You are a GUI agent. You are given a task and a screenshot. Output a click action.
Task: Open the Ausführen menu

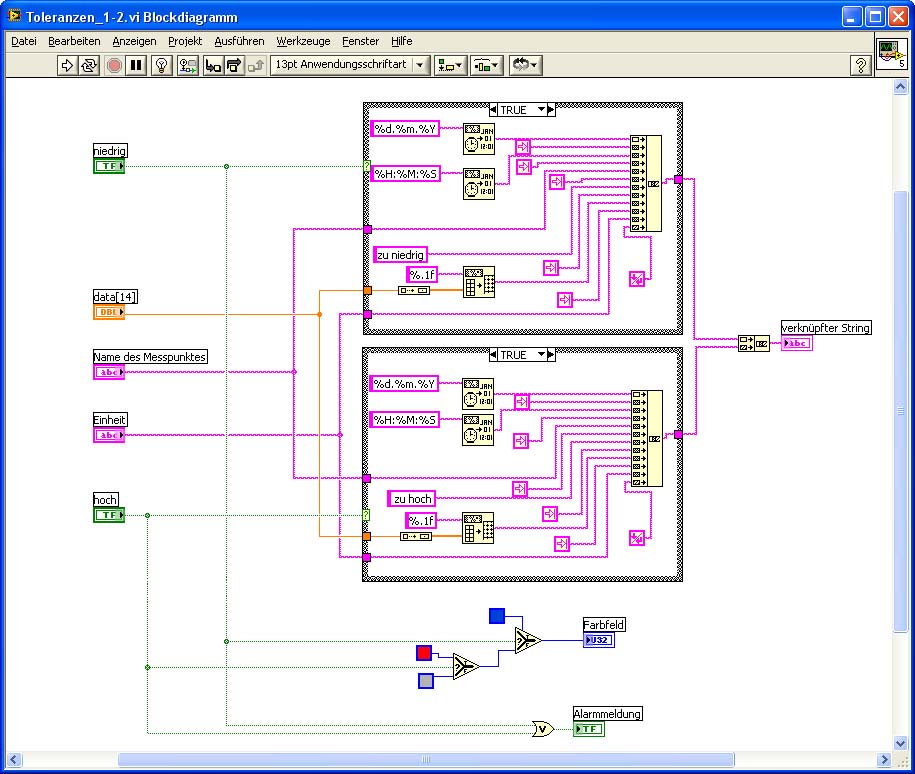click(x=239, y=41)
